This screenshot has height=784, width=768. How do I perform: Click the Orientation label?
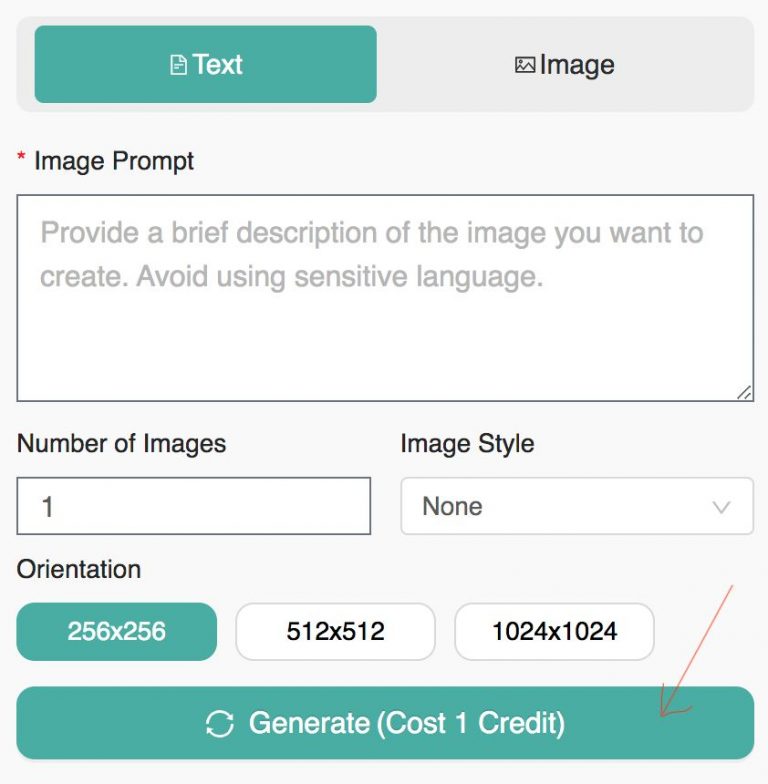click(79, 569)
